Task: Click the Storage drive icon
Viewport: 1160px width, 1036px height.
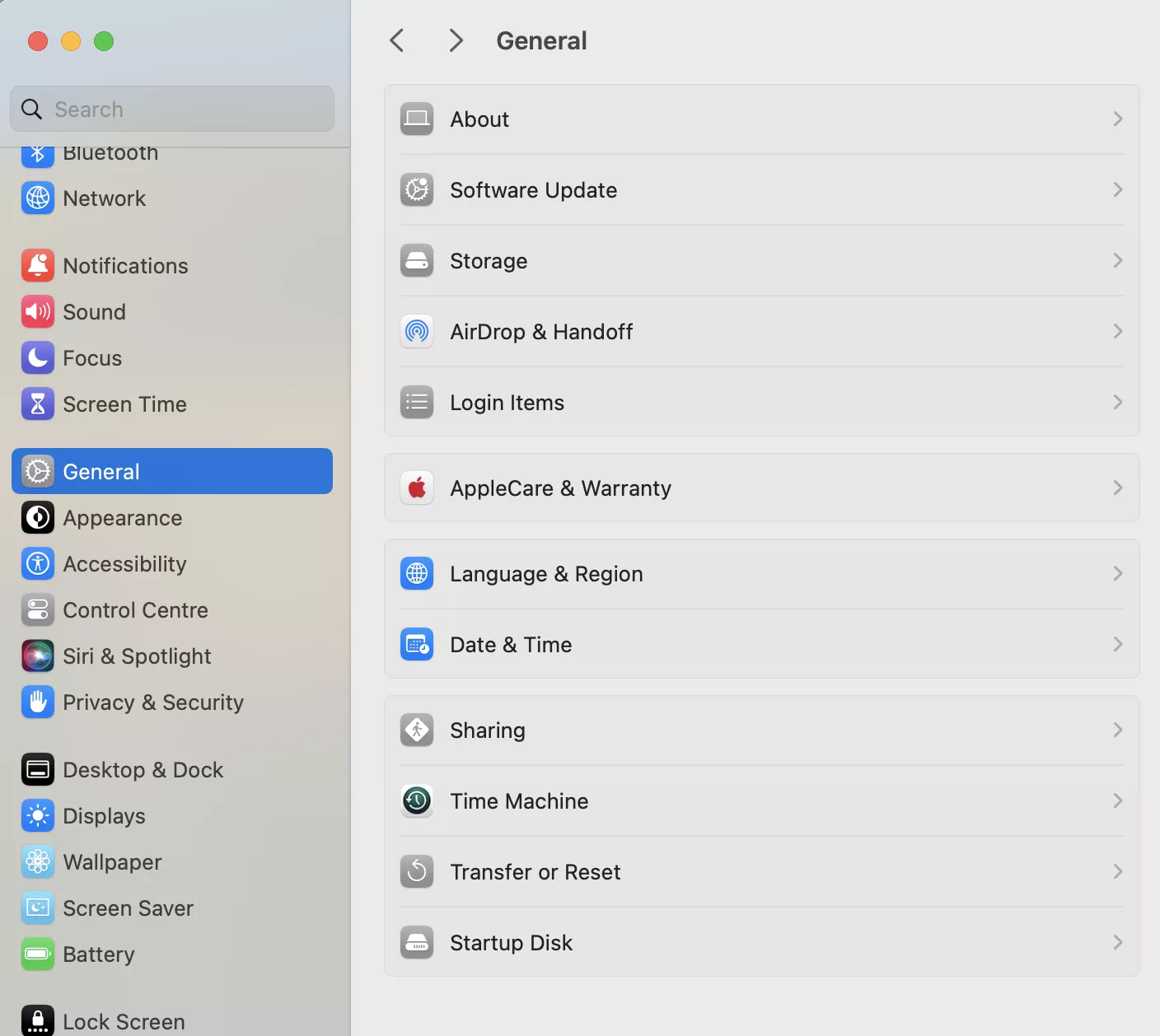Action: (417, 260)
